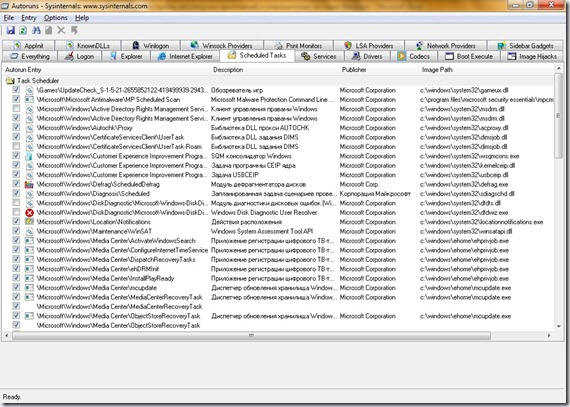The image size is (570, 407).
Task: Click the Location Notifications entry icon
Action: (x=29, y=222)
